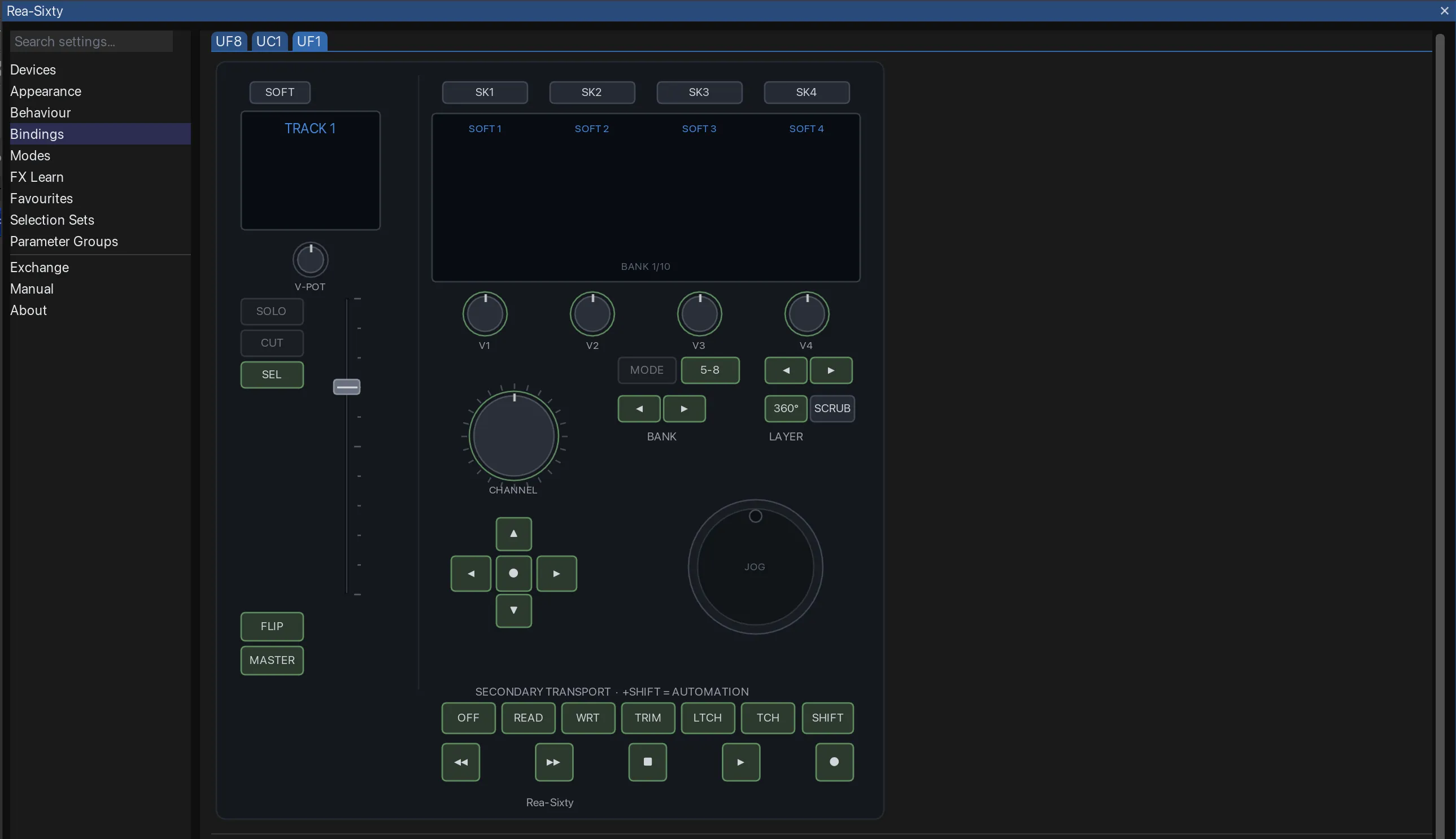Switch to the UF1 tab
The height and width of the screenshot is (839, 1456).
coord(309,41)
